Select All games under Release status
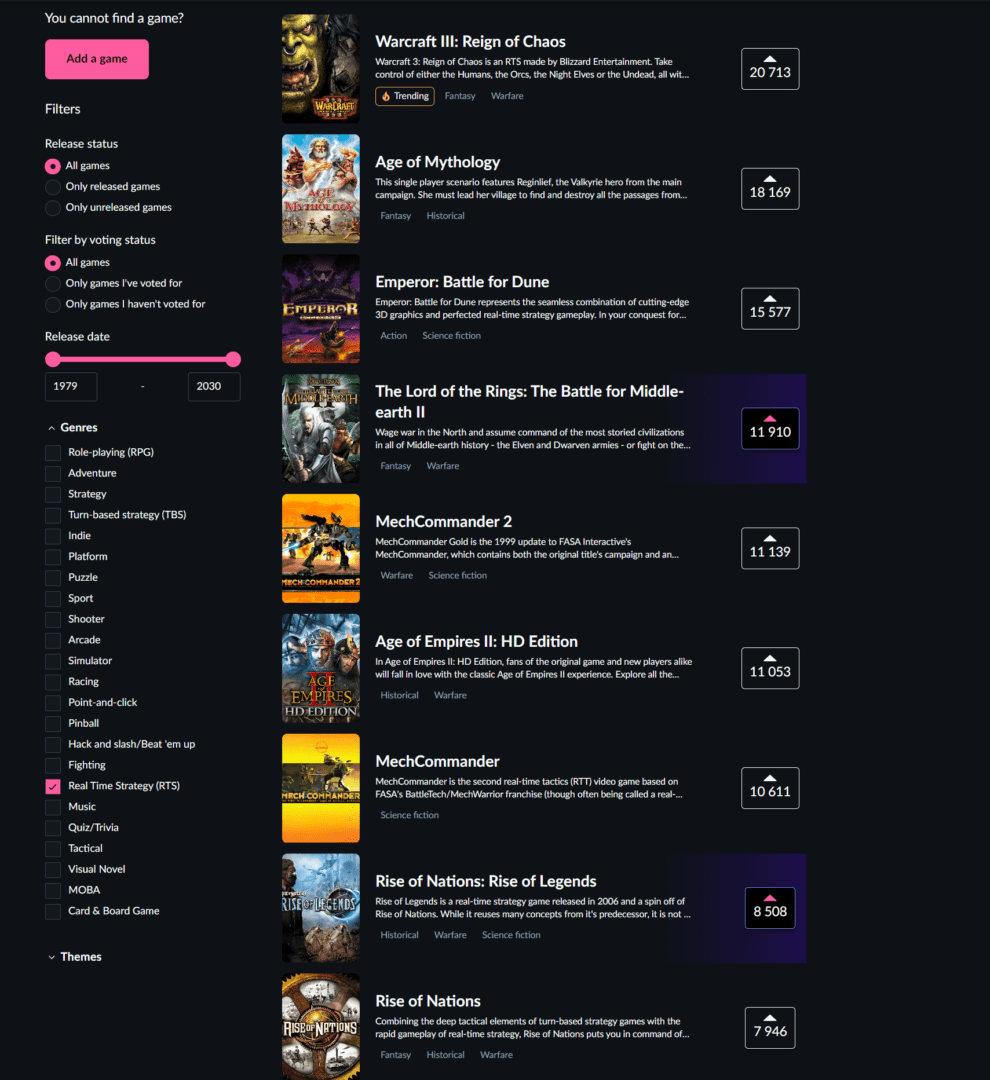Screen dimensions: 990x1080 (52, 166)
